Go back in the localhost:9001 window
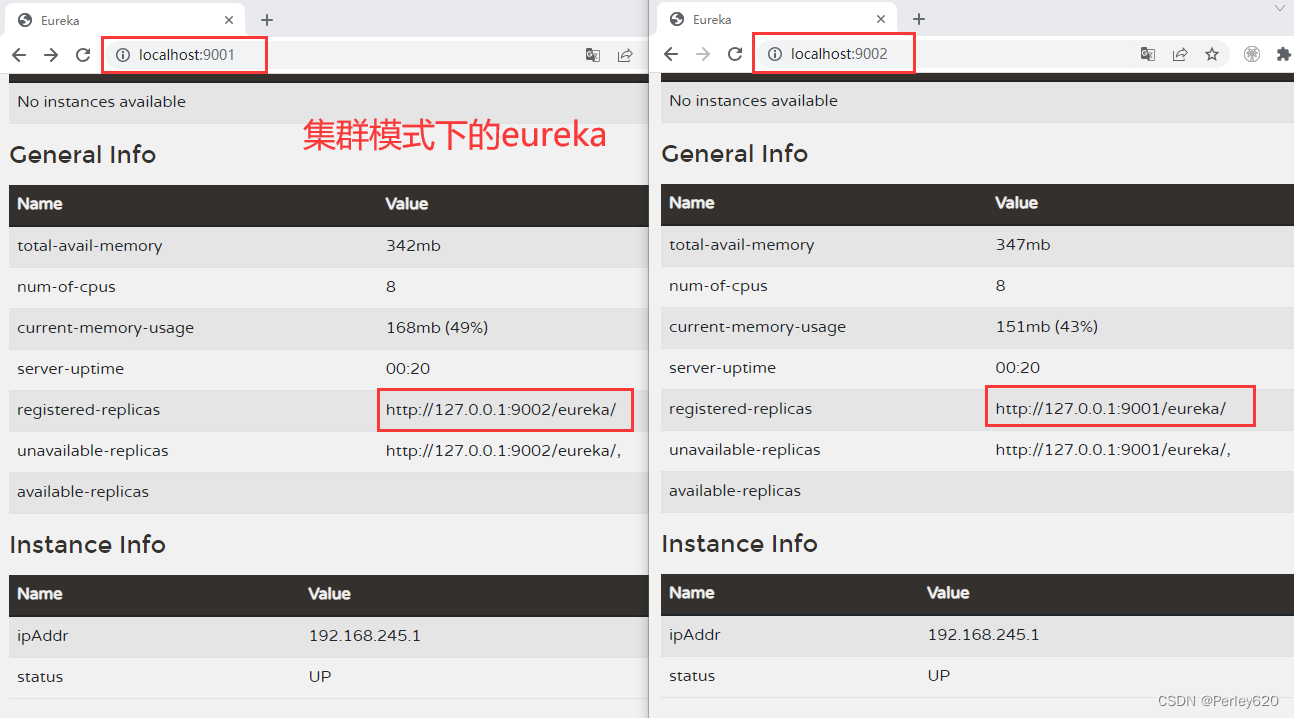1294x718 pixels. pos(19,55)
